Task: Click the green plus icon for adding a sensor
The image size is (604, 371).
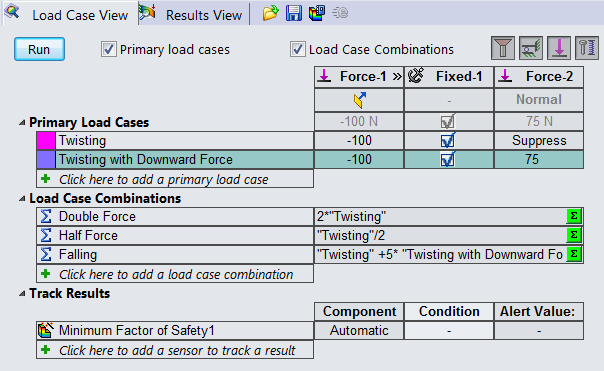Action: tap(46, 349)
